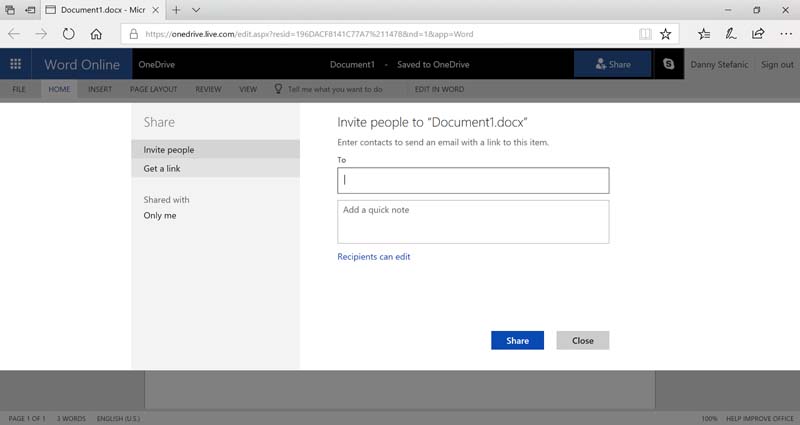The height and width of the screenshot is (425, 800).
Task: Click Danny Stefanic account name
Action: pos(719,64)
